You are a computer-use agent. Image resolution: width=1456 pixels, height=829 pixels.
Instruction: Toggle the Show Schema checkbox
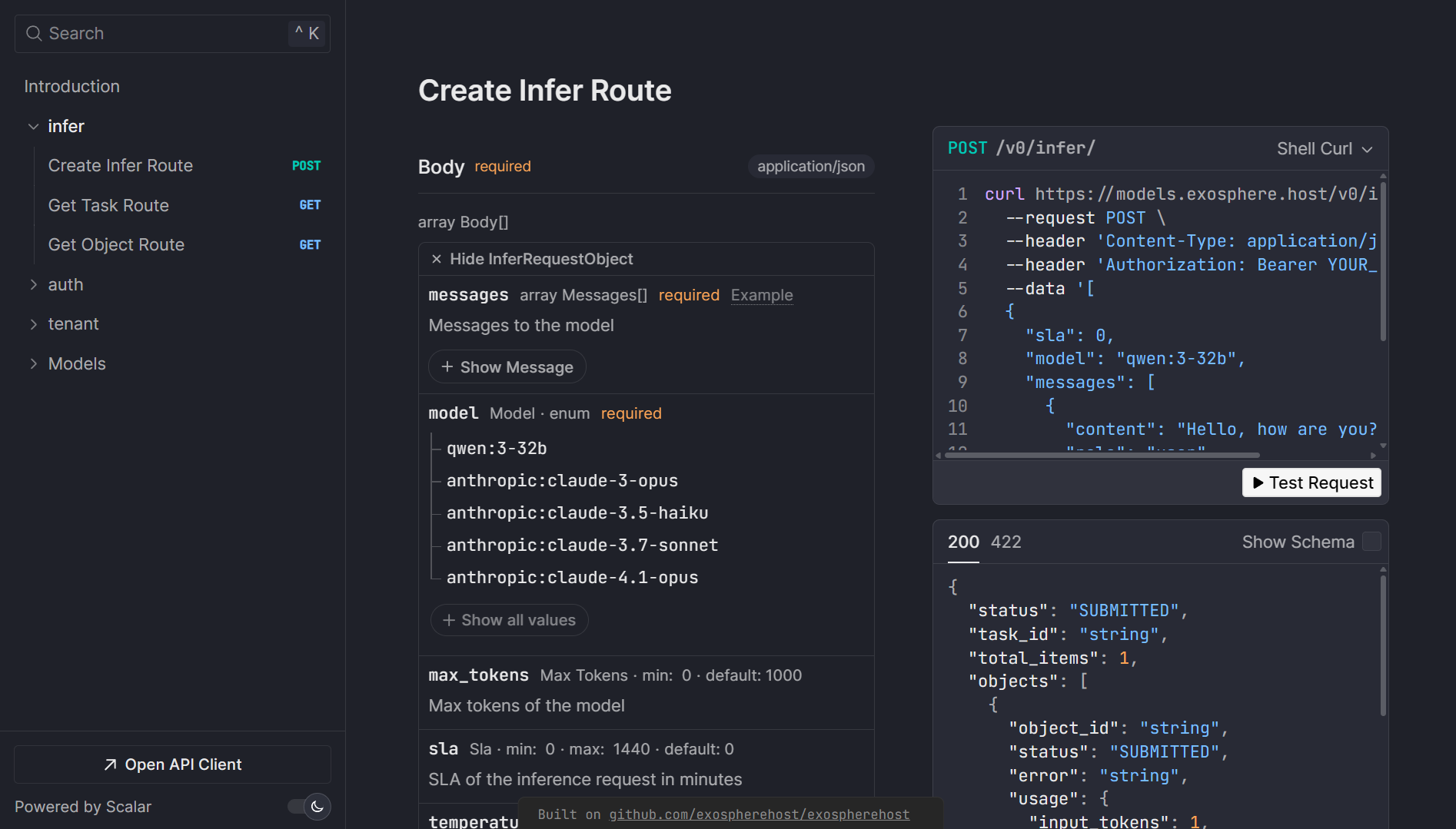point(1371,542)
